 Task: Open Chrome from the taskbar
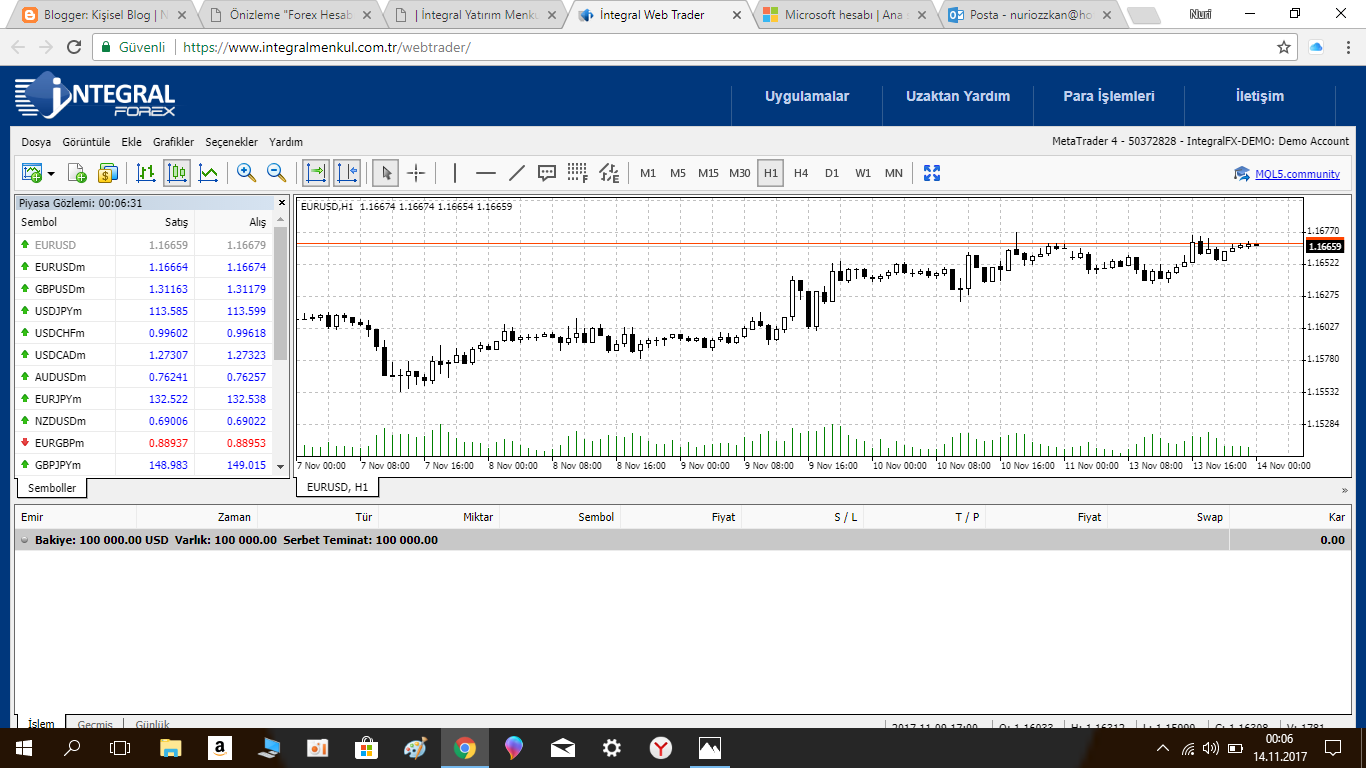pos(464,747)
